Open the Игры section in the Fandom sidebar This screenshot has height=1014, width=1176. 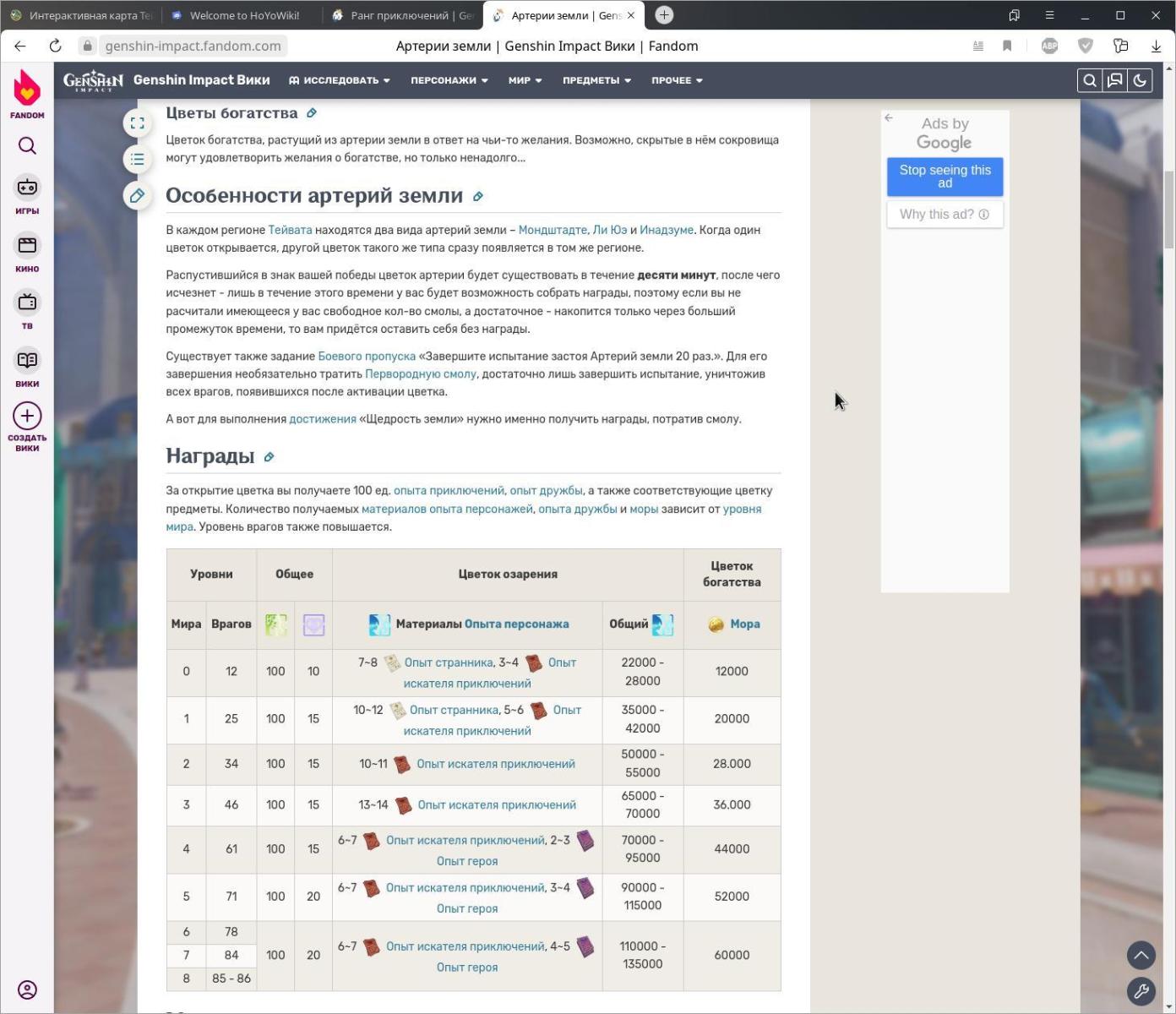pos(27,195)
